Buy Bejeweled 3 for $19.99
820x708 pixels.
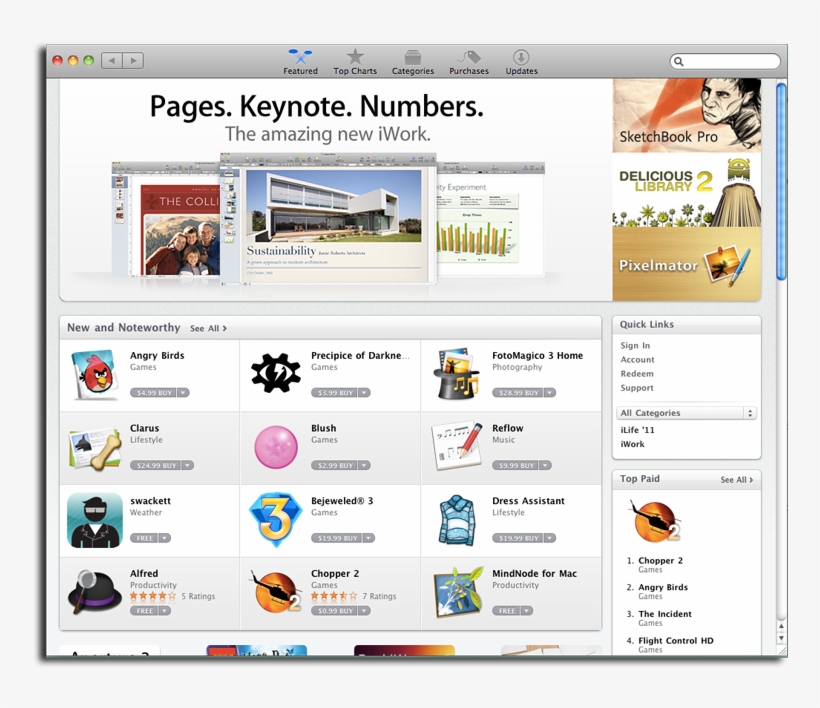click(x=336, y=538)
